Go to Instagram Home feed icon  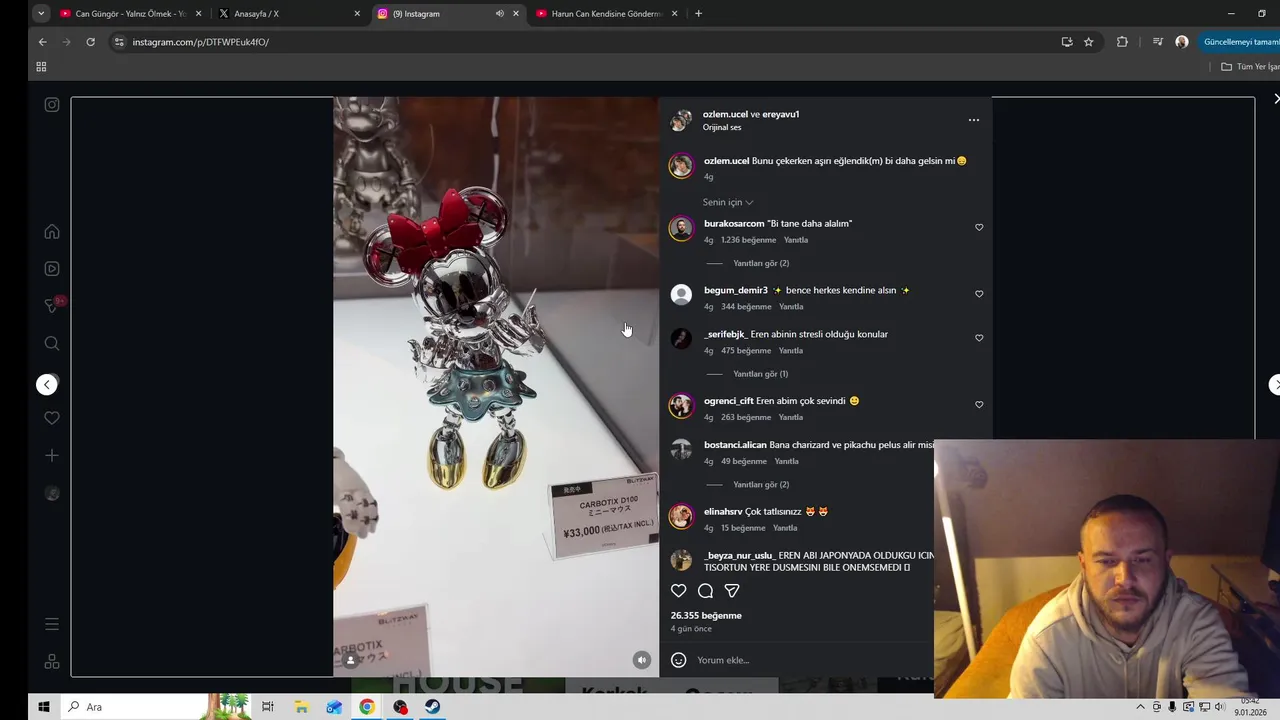(x=52, y=232)
